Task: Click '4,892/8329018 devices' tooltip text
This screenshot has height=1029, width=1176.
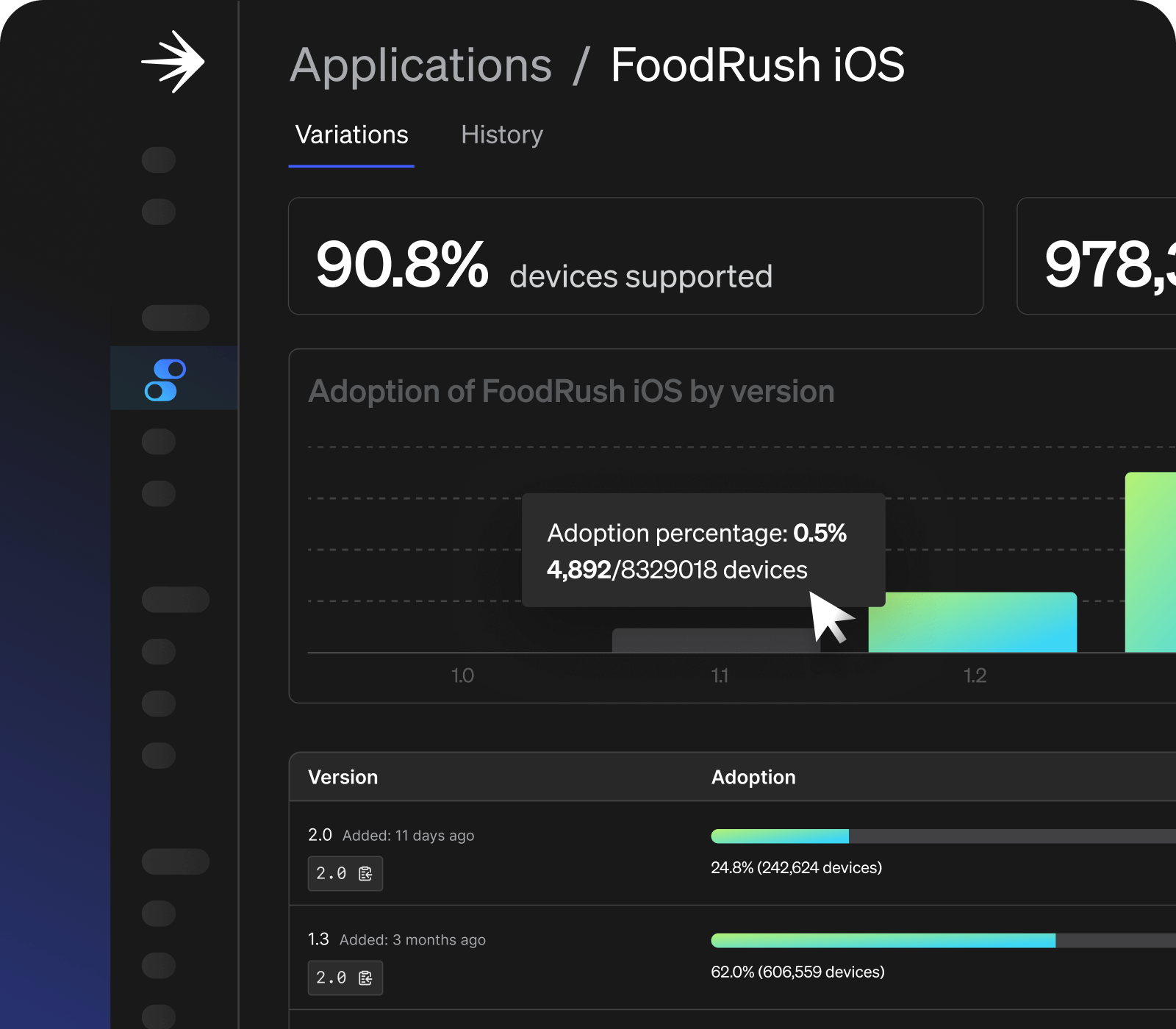Action: point(677,570)
